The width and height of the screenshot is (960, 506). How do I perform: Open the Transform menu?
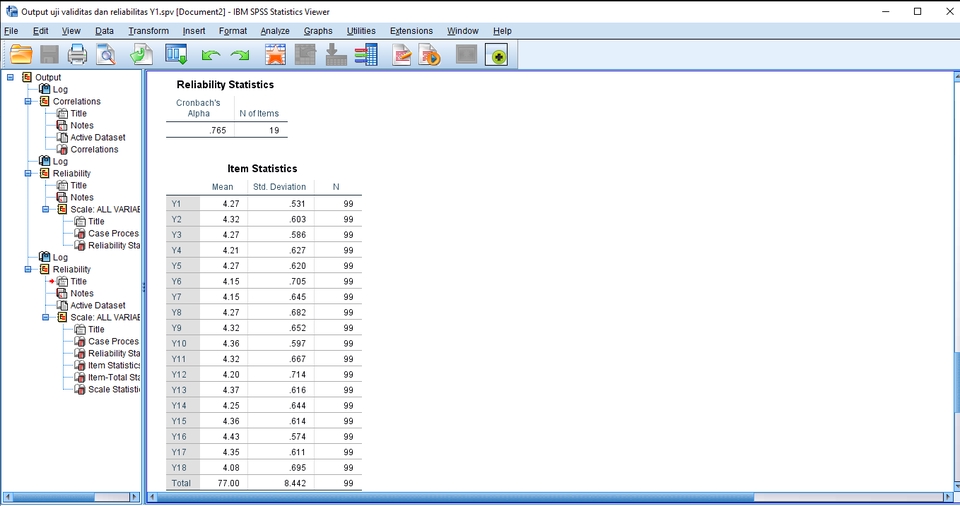pyautogui.click(x=149, y=31)
